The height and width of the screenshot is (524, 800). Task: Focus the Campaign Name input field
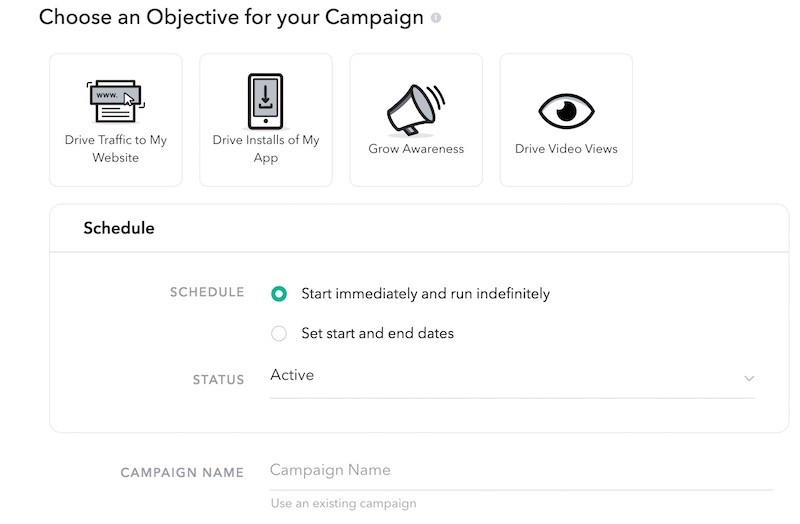[x=521, y=470]
